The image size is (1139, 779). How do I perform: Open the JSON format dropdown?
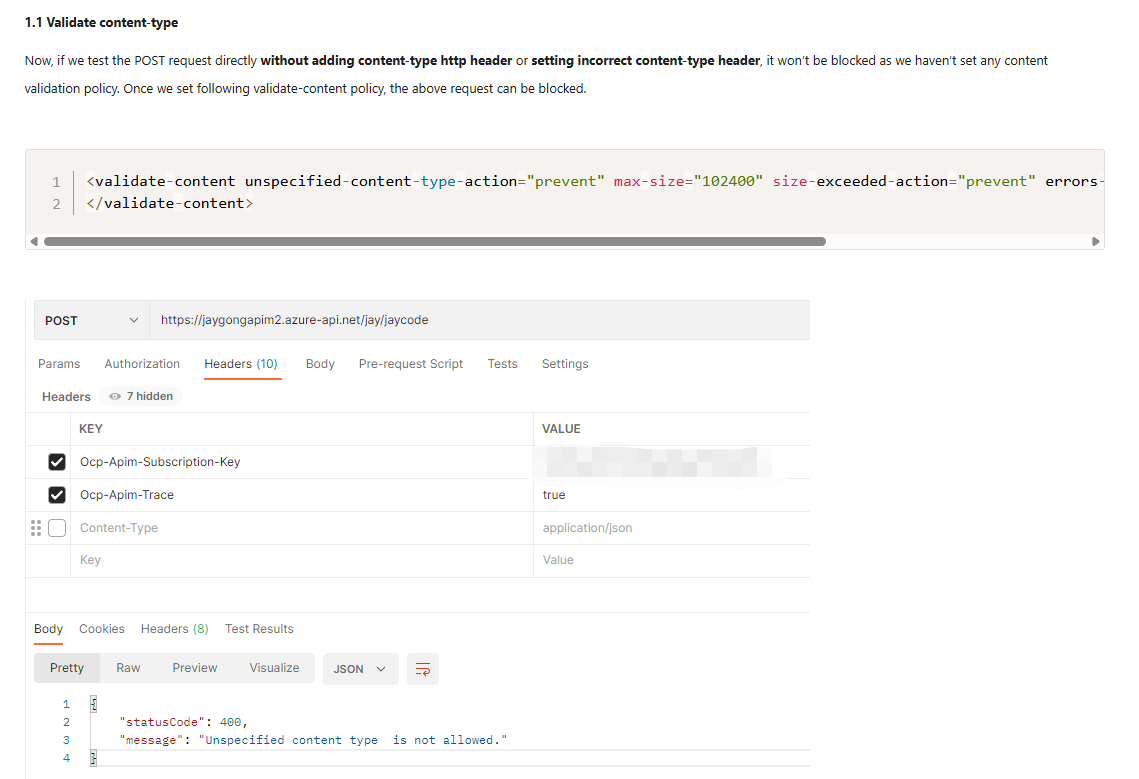tap(360, 669)
